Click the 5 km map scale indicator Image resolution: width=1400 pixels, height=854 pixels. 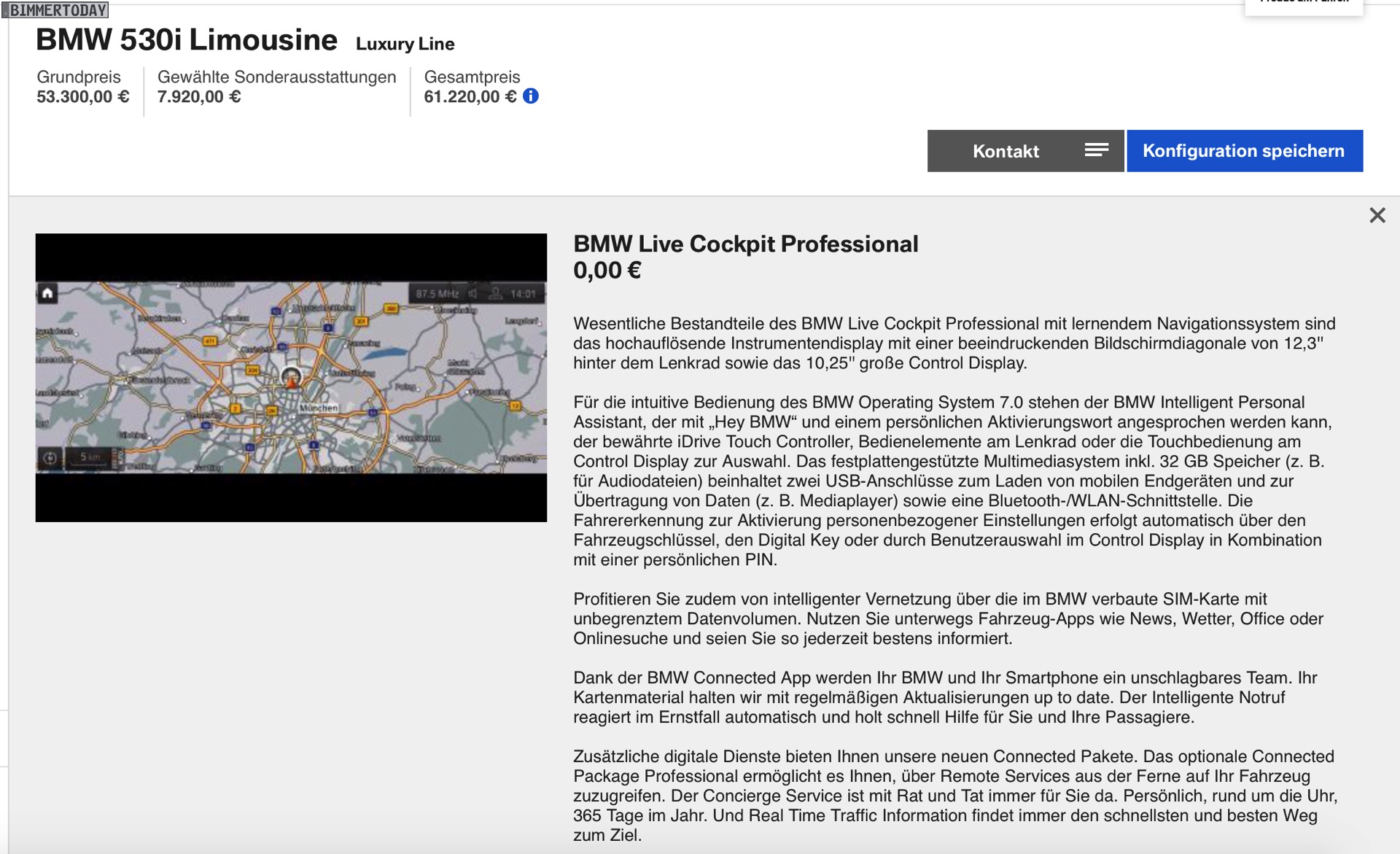tap(90, 457)
